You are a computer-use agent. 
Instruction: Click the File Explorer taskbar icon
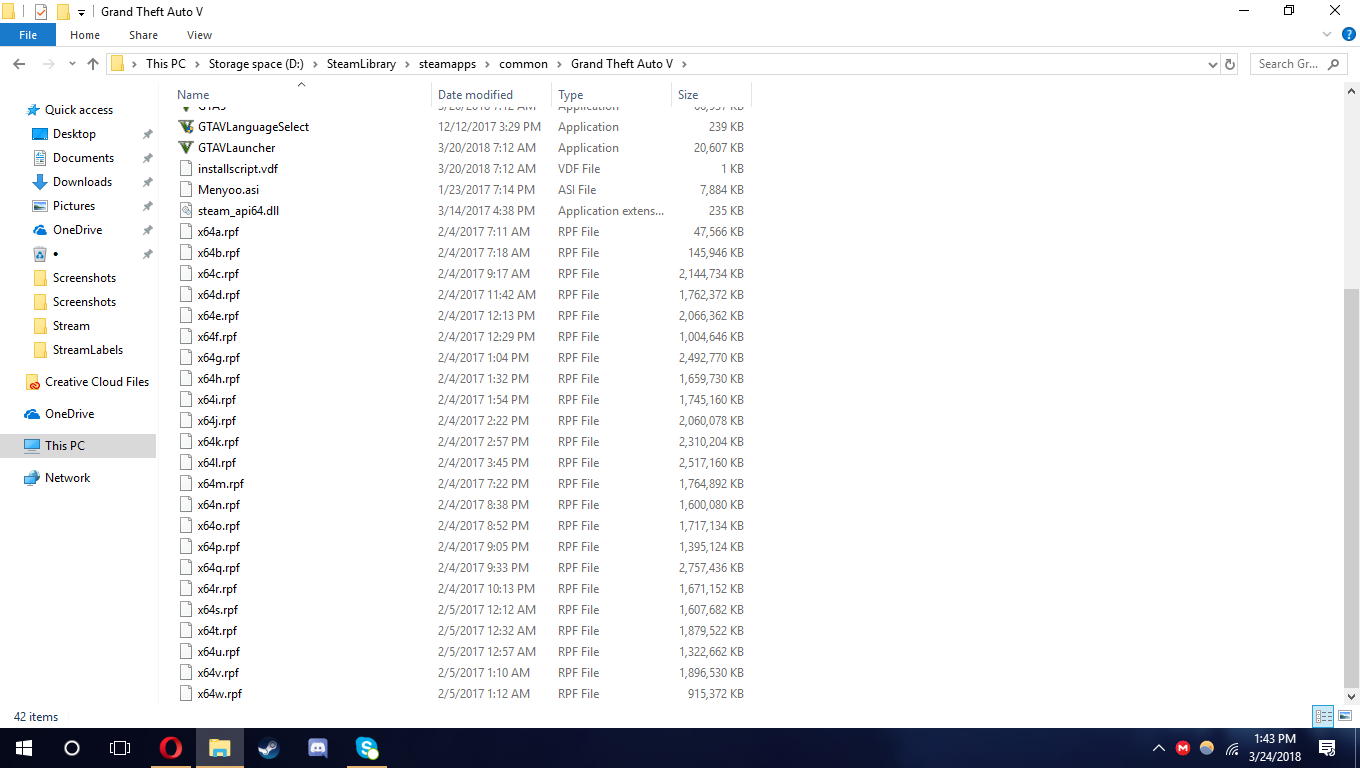tap(220, 748)
